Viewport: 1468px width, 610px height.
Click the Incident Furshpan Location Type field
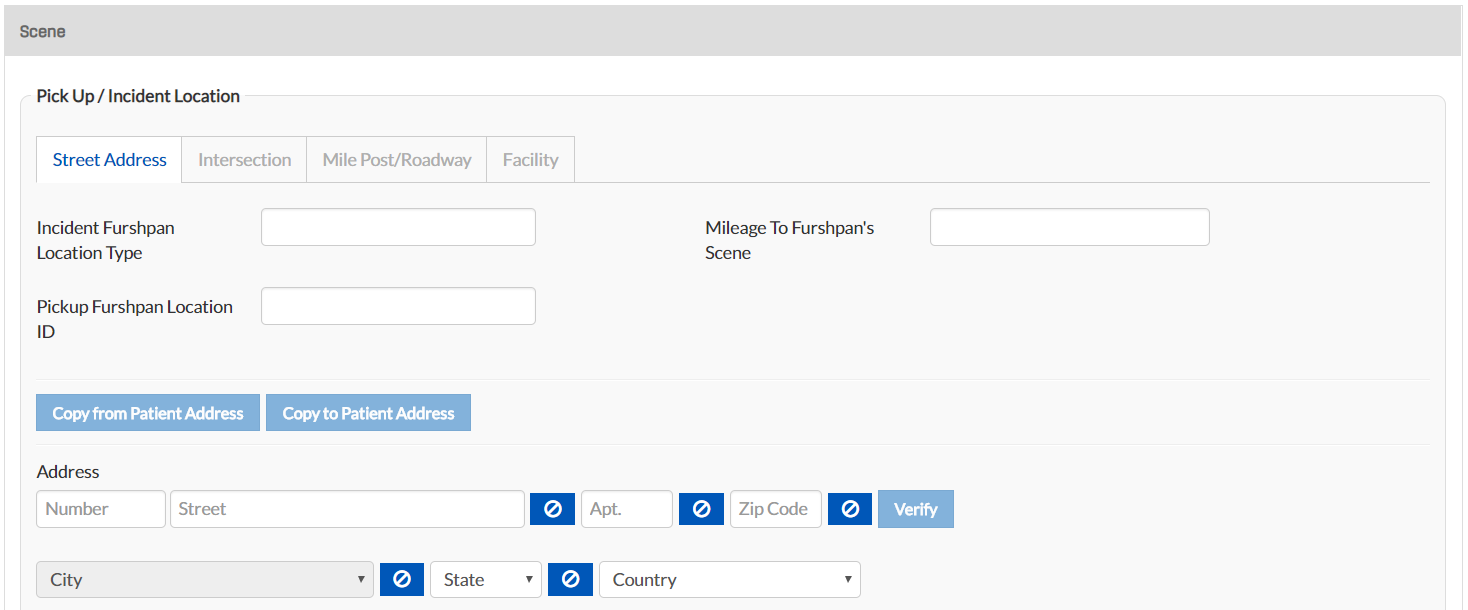coord(397,227)
